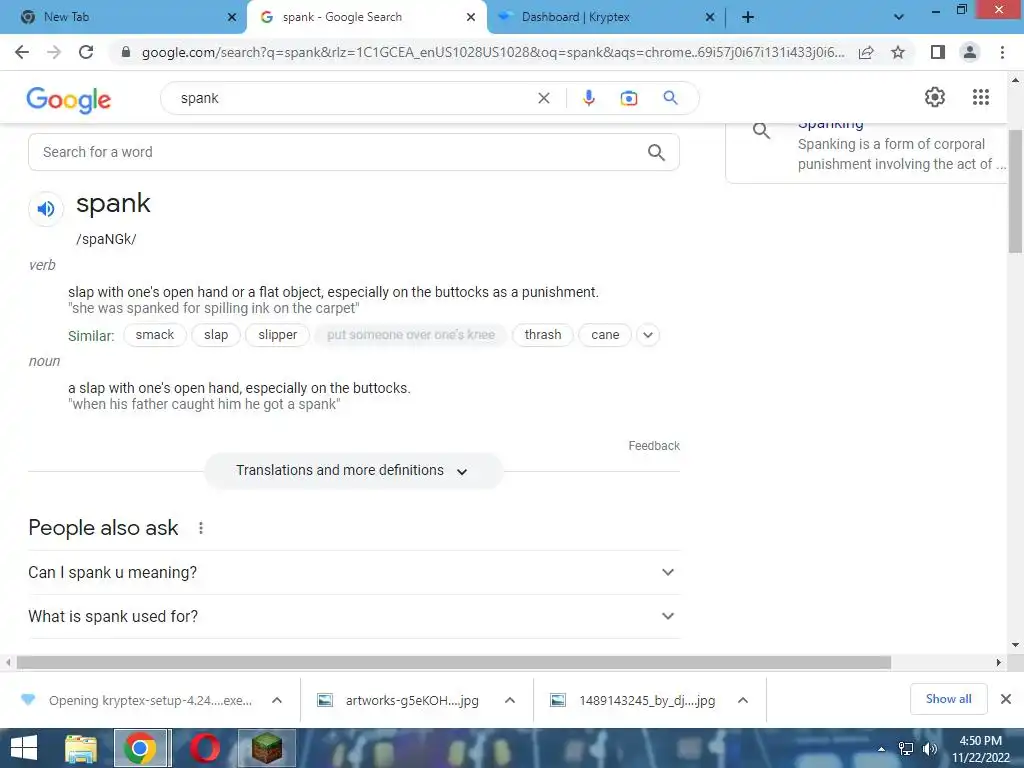Click the taskbar network icon
Screen dimensions: 1024x768
(x=906, y=749)
